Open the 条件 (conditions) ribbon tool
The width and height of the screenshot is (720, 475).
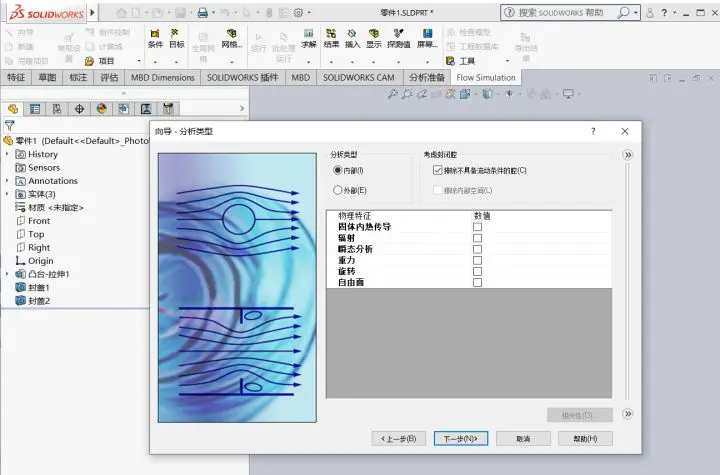coord(155,39)
